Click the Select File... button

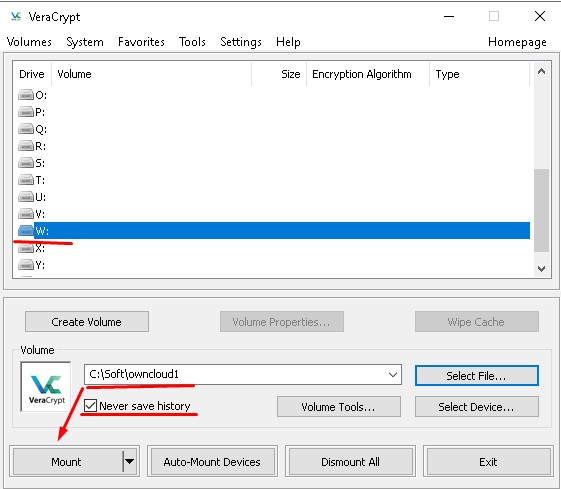tap(477, 376)
